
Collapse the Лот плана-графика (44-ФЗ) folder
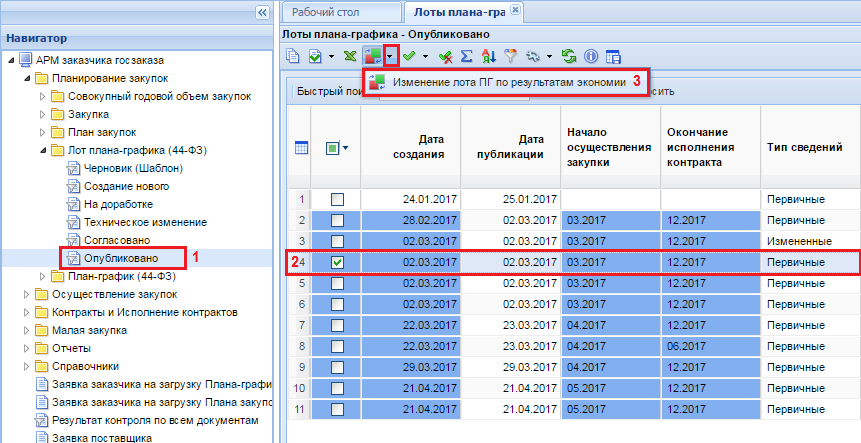(x=42, y=151)
